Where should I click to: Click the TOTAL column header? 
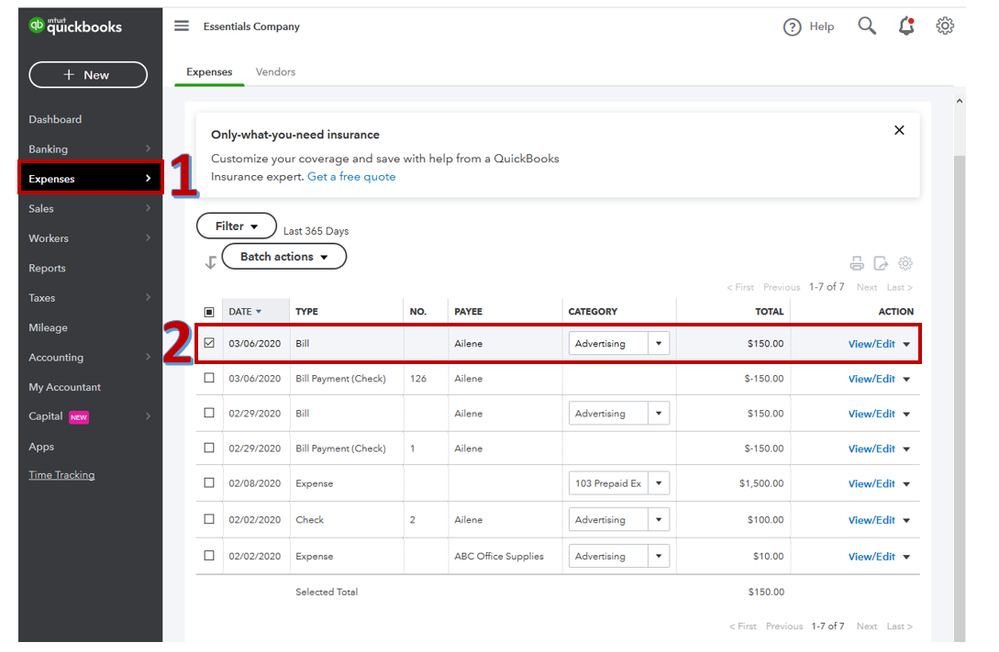[x=769, y=312]
